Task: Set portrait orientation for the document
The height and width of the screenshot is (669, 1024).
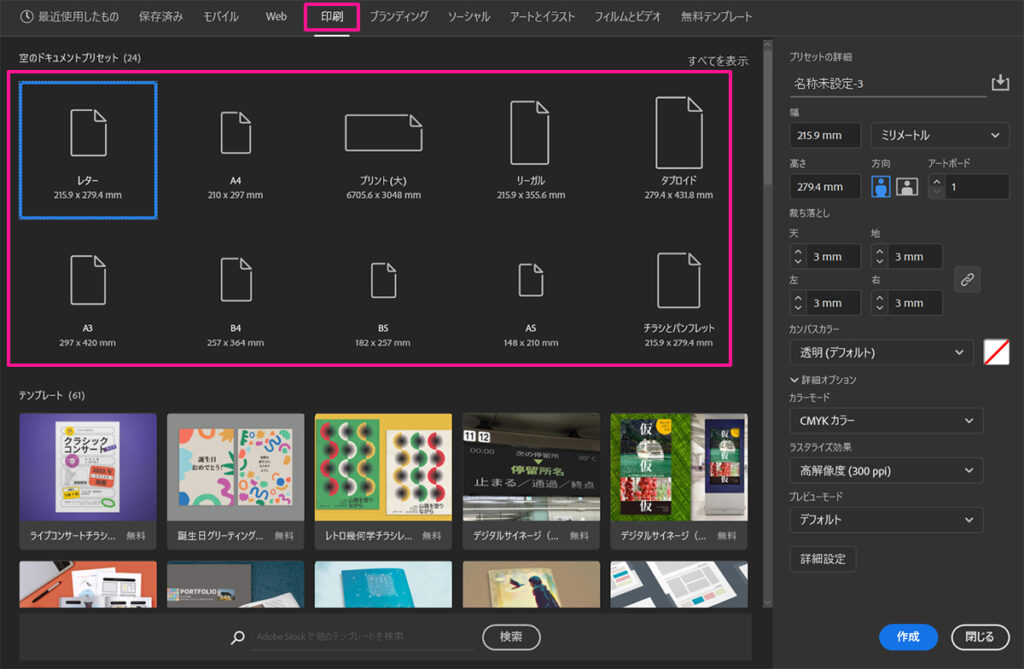Action: point(881,186)
